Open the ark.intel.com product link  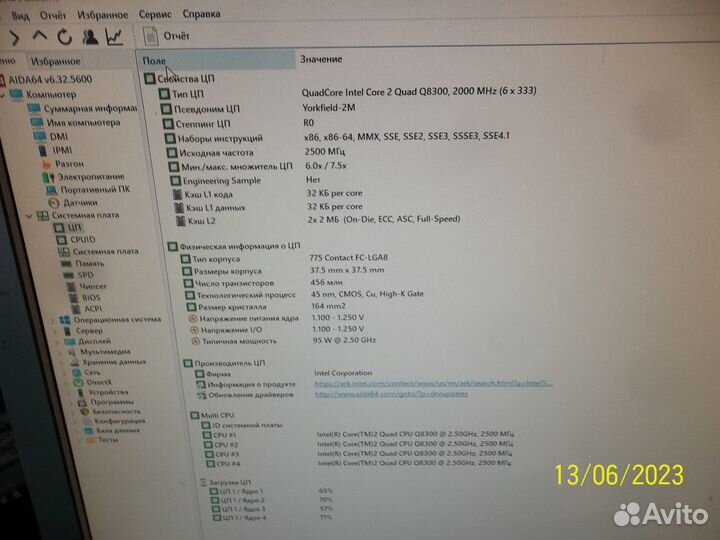(433, 383)
